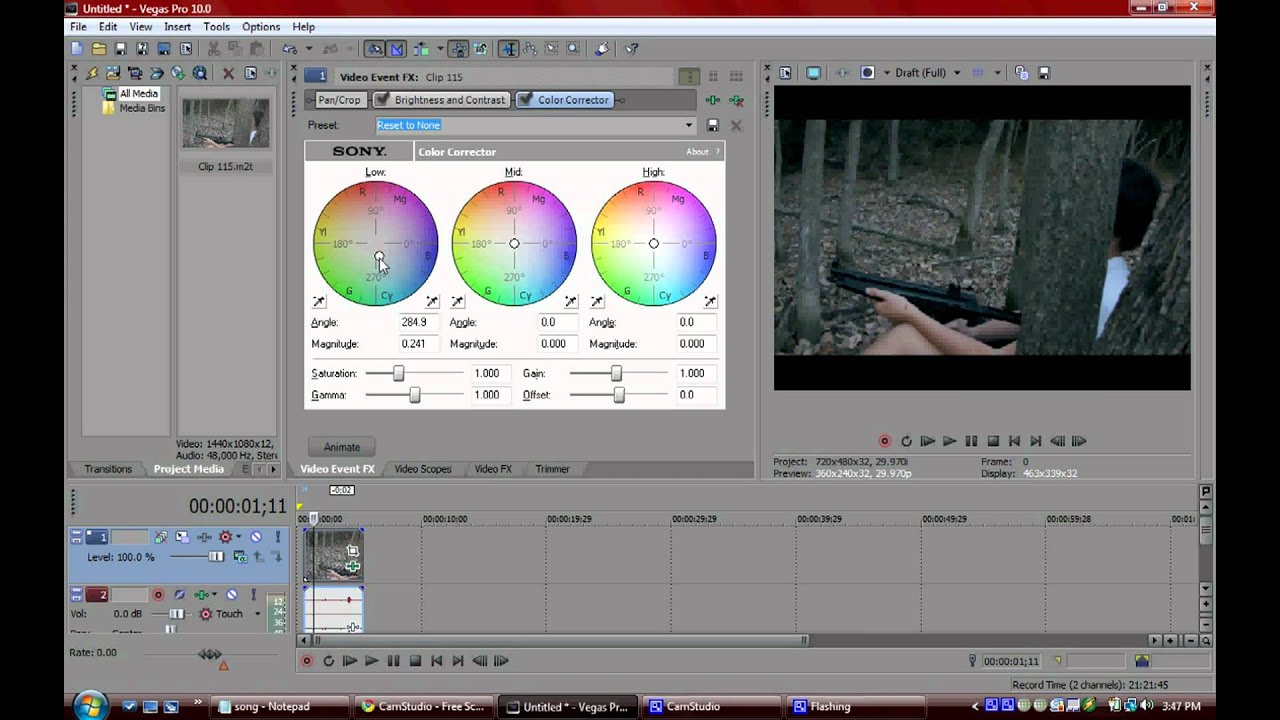Uncheck the Color Corrector effect
The width and height of the screenshot is (1280, 720).
coord(526,100)
